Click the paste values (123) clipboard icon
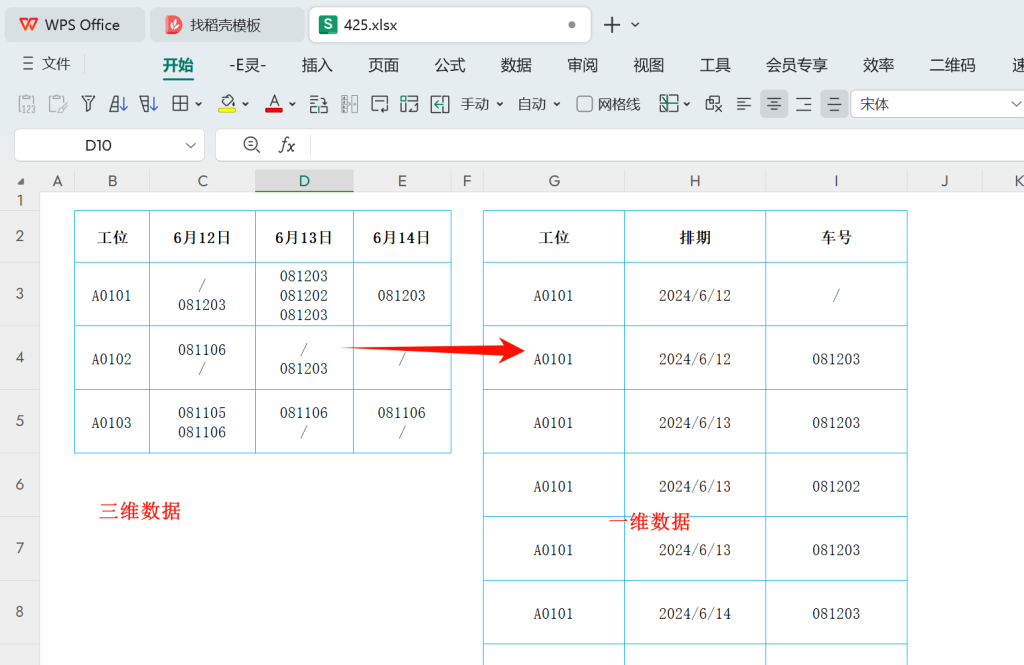 [x=27, y=104]
